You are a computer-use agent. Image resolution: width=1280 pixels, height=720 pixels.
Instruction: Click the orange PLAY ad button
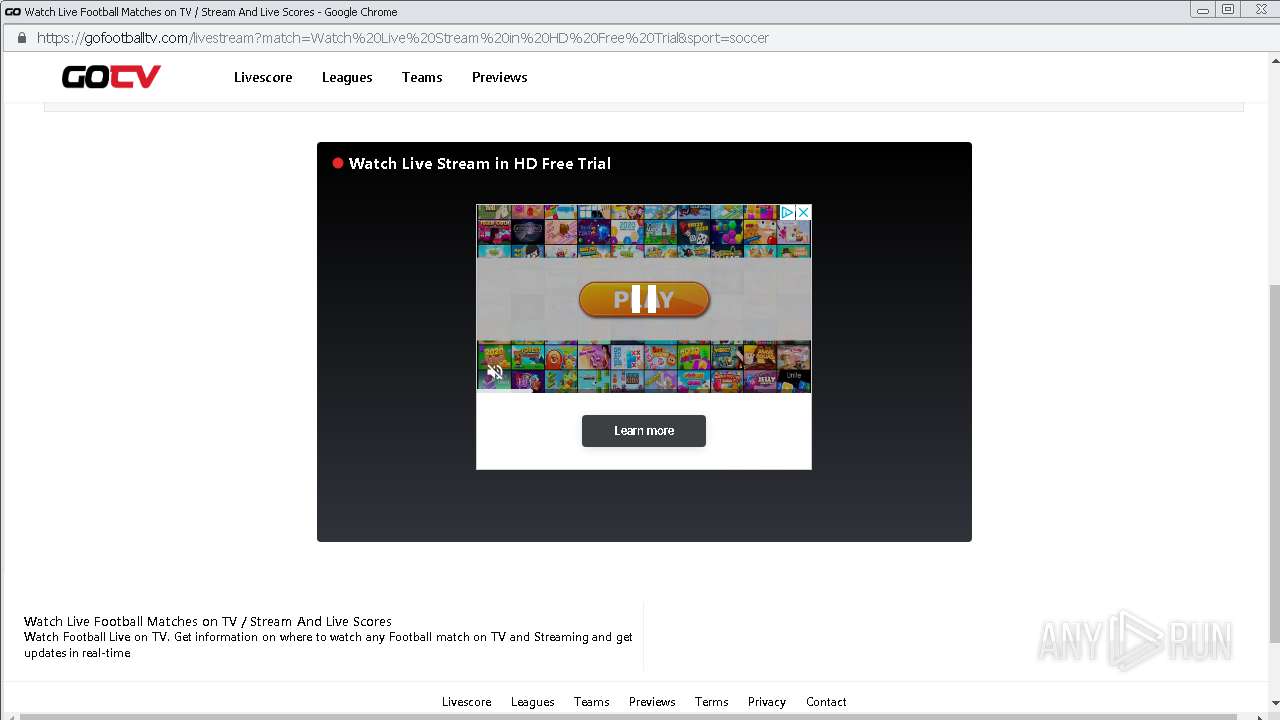pyautogui.click(x=644, y=299)
